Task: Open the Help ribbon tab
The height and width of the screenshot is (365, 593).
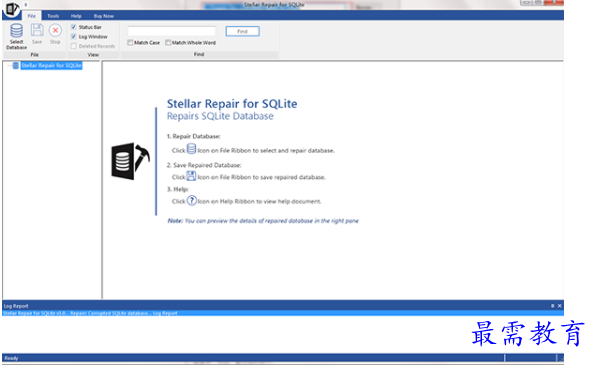Action: pyautogui.click(x=76, y=16)
